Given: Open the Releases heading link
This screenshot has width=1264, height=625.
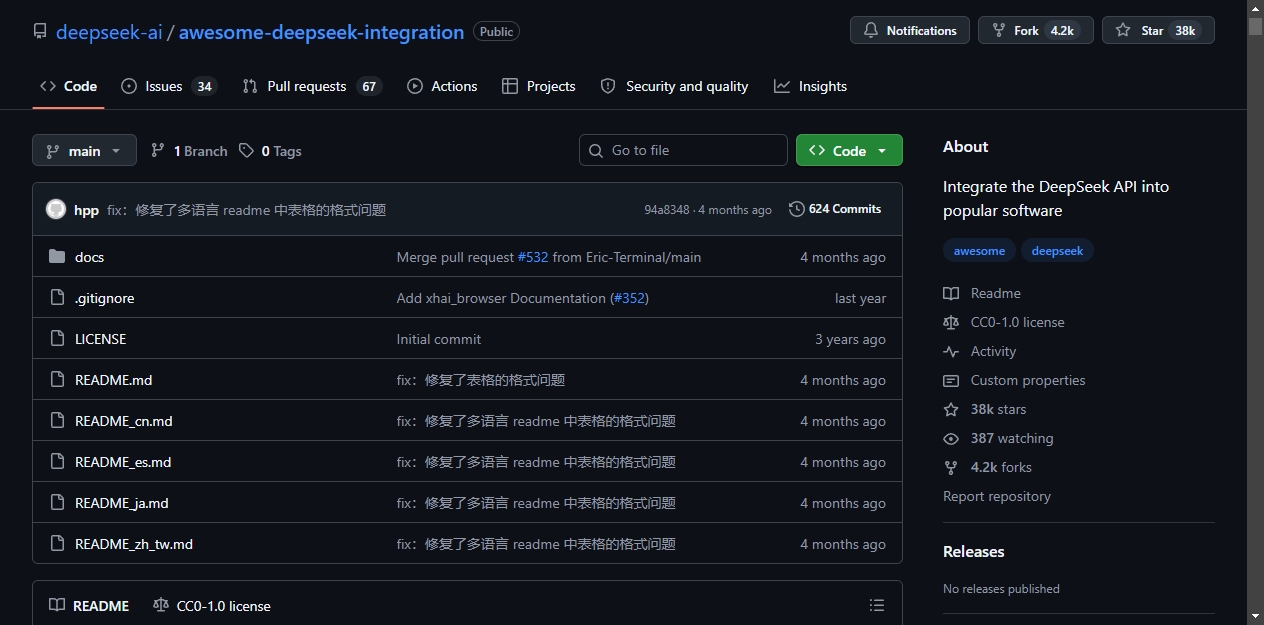Looking at the screenshot, I should point(974,551).
